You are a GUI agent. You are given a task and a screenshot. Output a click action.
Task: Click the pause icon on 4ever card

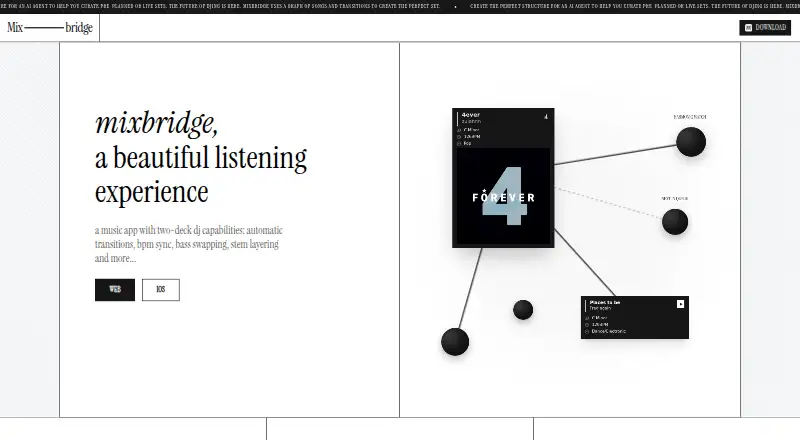546,116
